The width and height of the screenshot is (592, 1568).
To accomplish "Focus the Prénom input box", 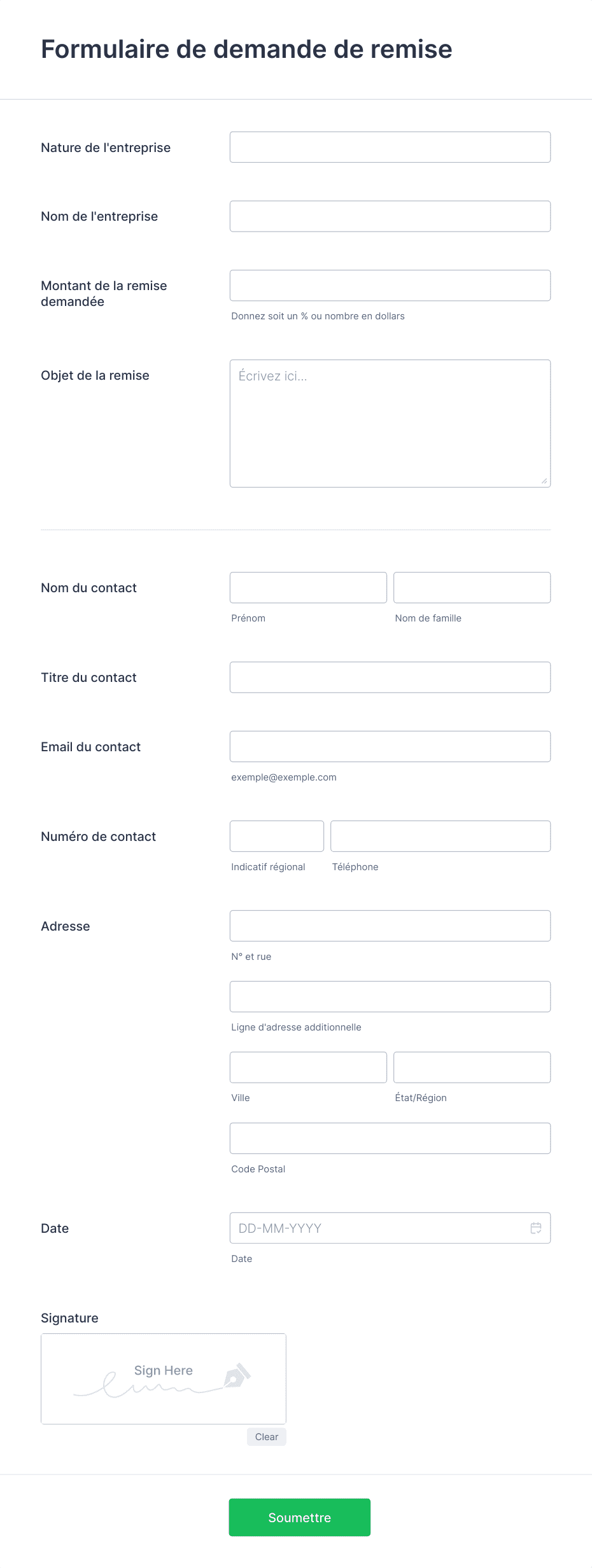I will (x=308, y=588).
